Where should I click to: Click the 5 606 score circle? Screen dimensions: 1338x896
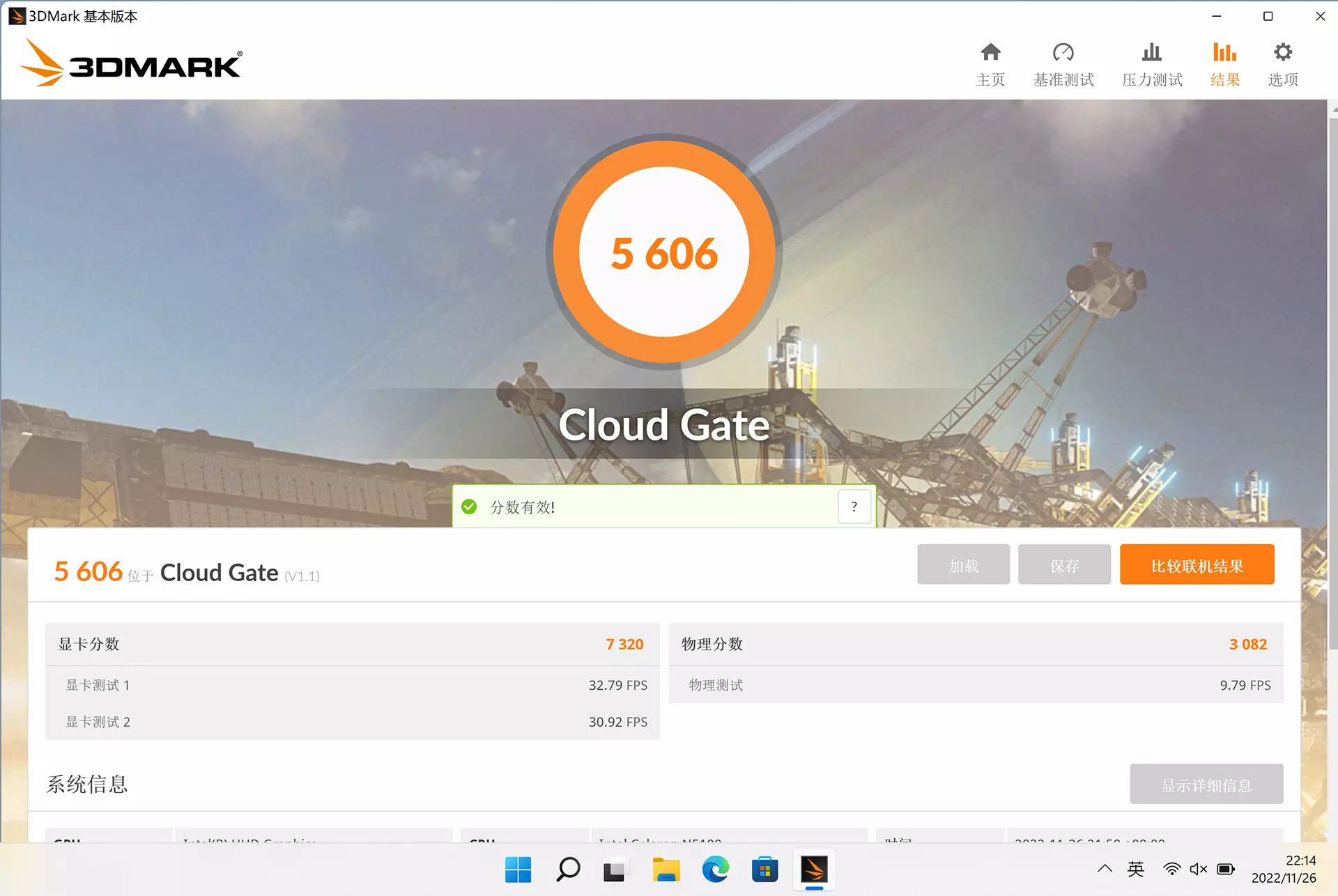[x=664, y=252]
